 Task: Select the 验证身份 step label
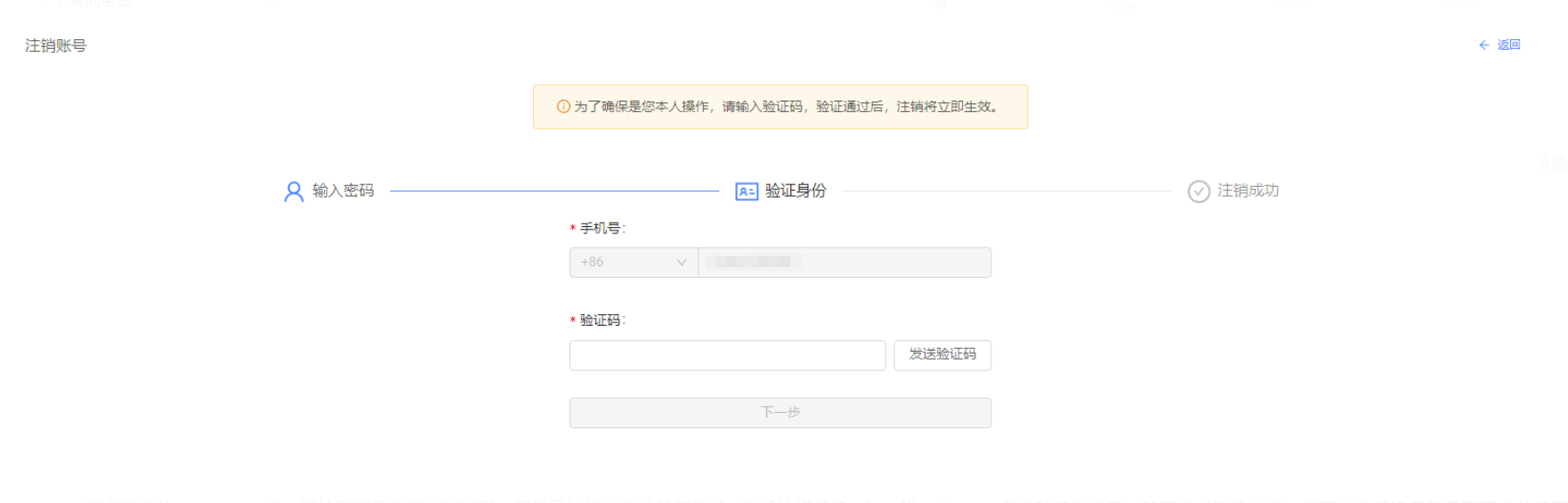[x=796, y=191]
